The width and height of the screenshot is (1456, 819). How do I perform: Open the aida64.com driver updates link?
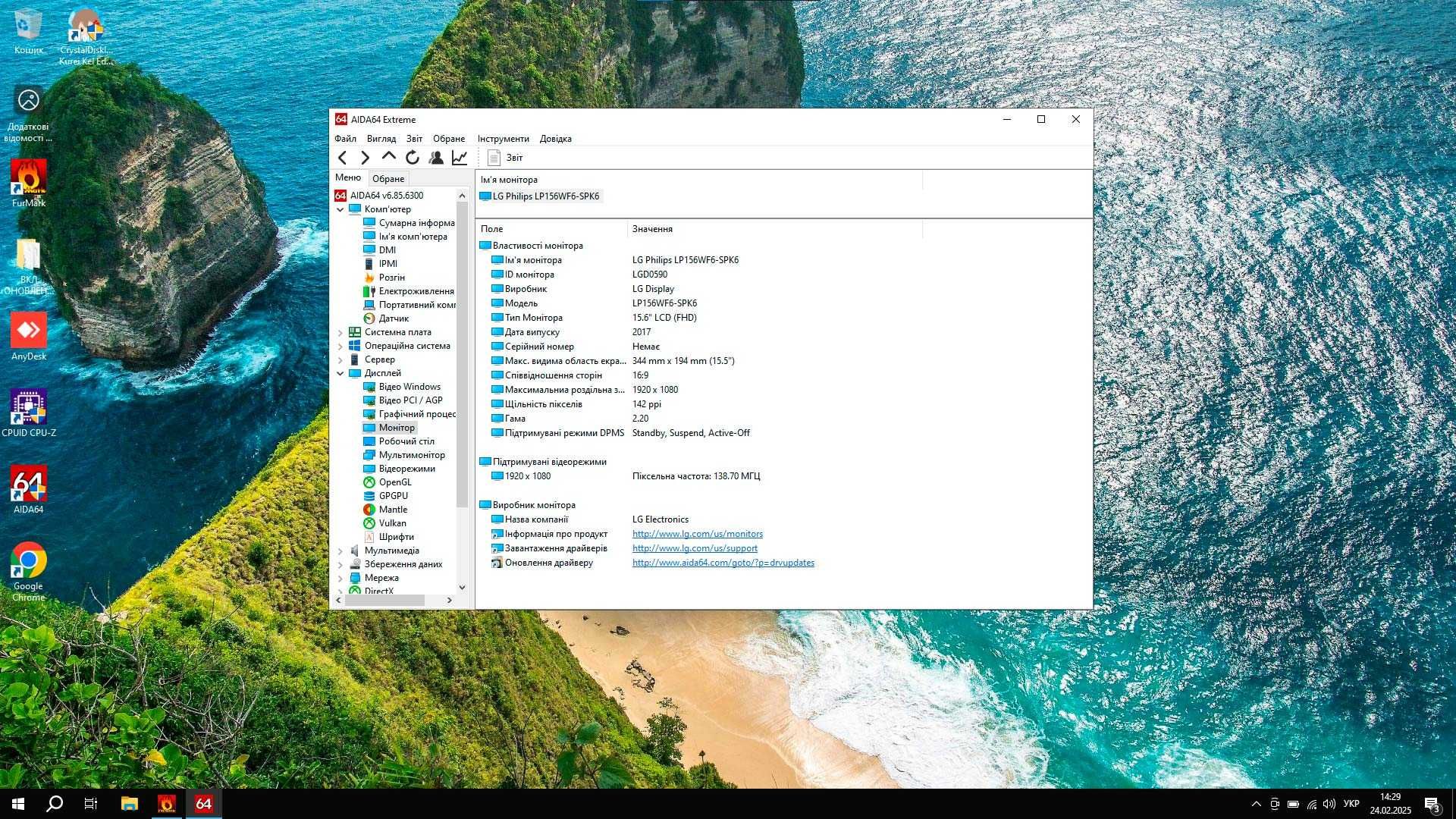[723, 563]
